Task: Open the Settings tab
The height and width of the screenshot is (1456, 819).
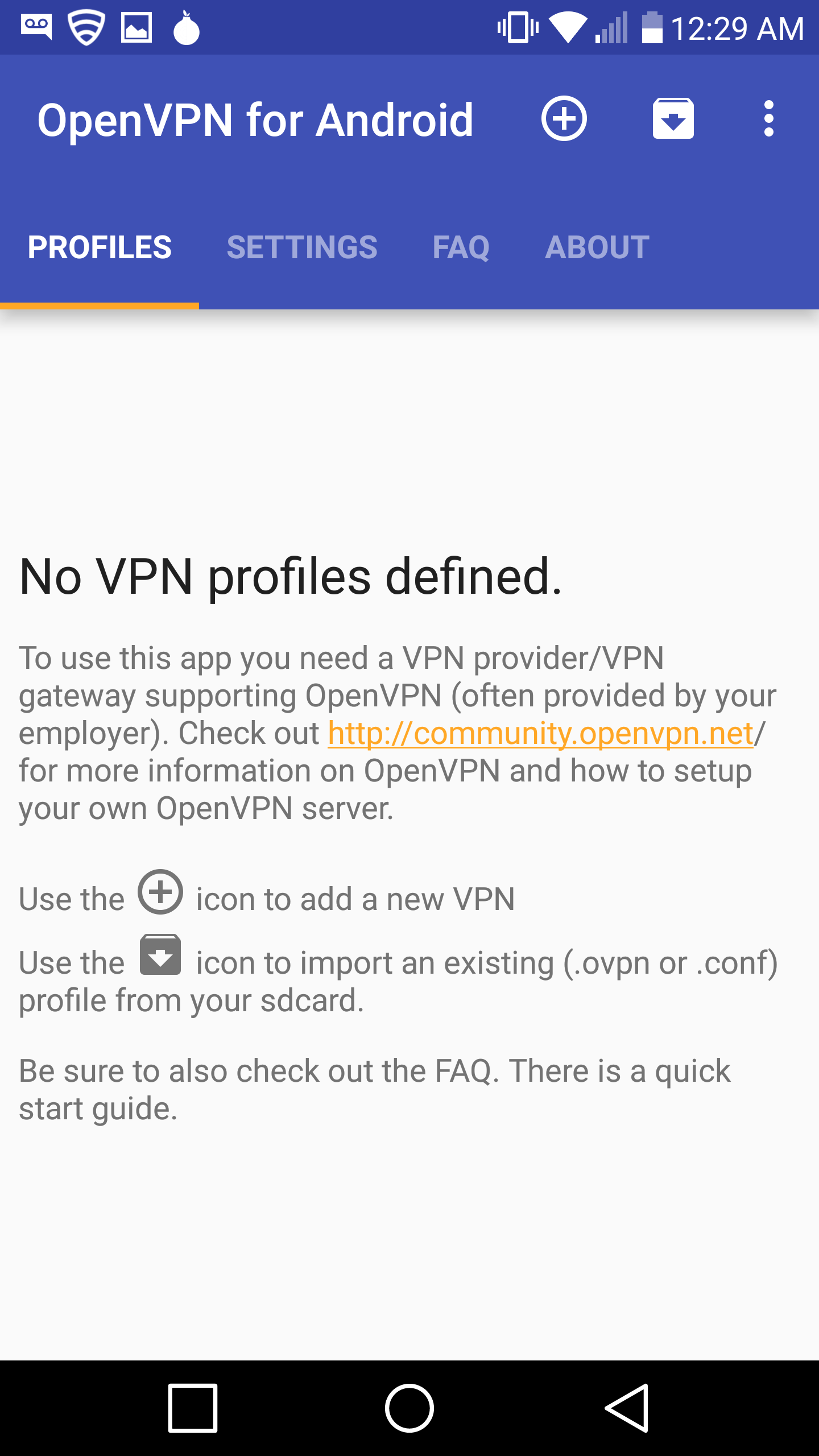Action: tap(302, 247)
